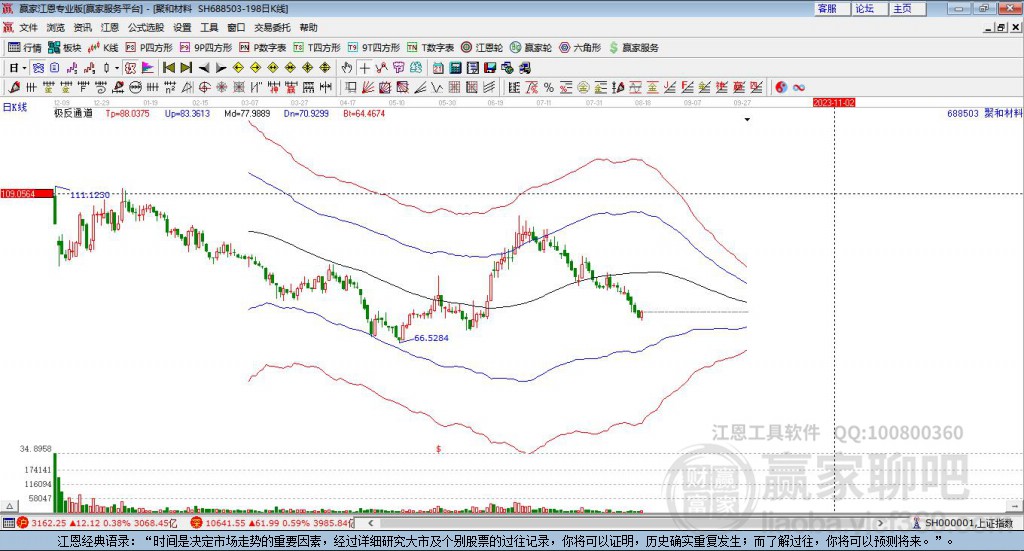1024x551 pixels.
Task: Step chart right with black right arrow
Action: tap(221, 68)
